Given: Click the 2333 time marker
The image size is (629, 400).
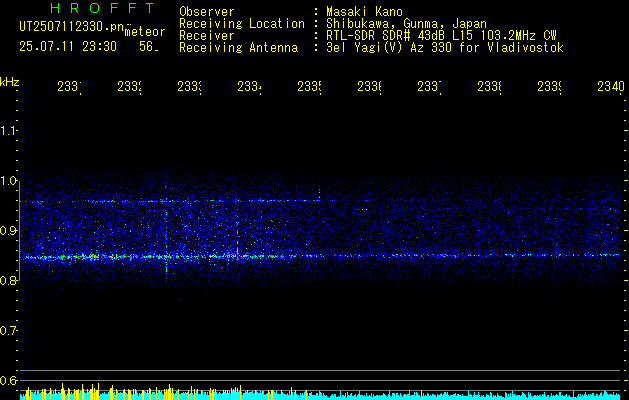Looking at the screenshot, I should pos(189,87).
